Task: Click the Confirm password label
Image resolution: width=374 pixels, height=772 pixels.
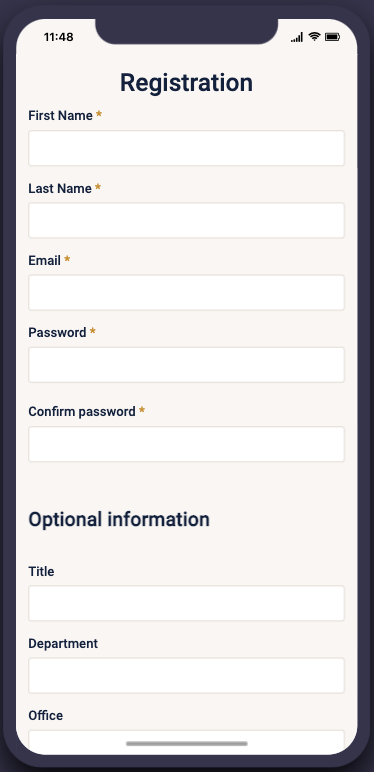Action: (x=82, y=412)
